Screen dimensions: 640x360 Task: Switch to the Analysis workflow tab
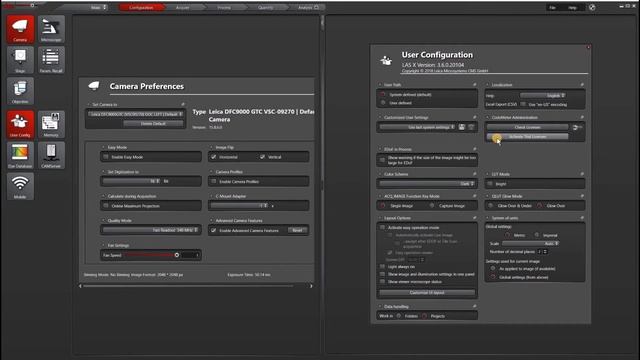307,7
